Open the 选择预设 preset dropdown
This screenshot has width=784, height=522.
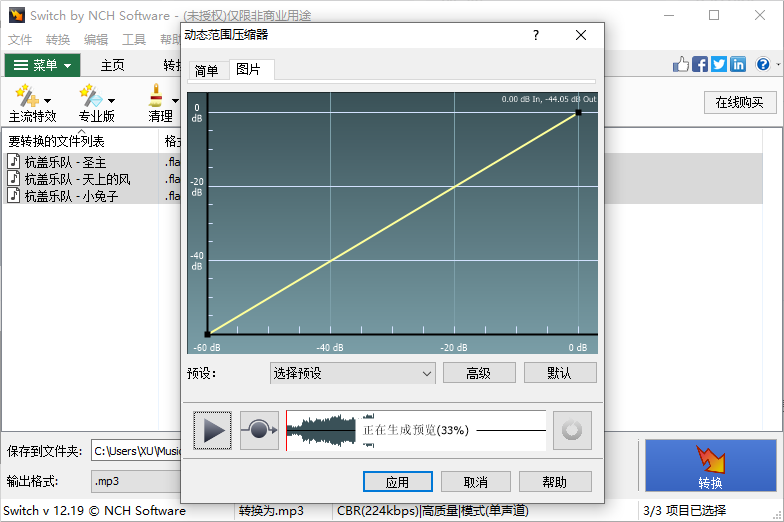point(352,373)
